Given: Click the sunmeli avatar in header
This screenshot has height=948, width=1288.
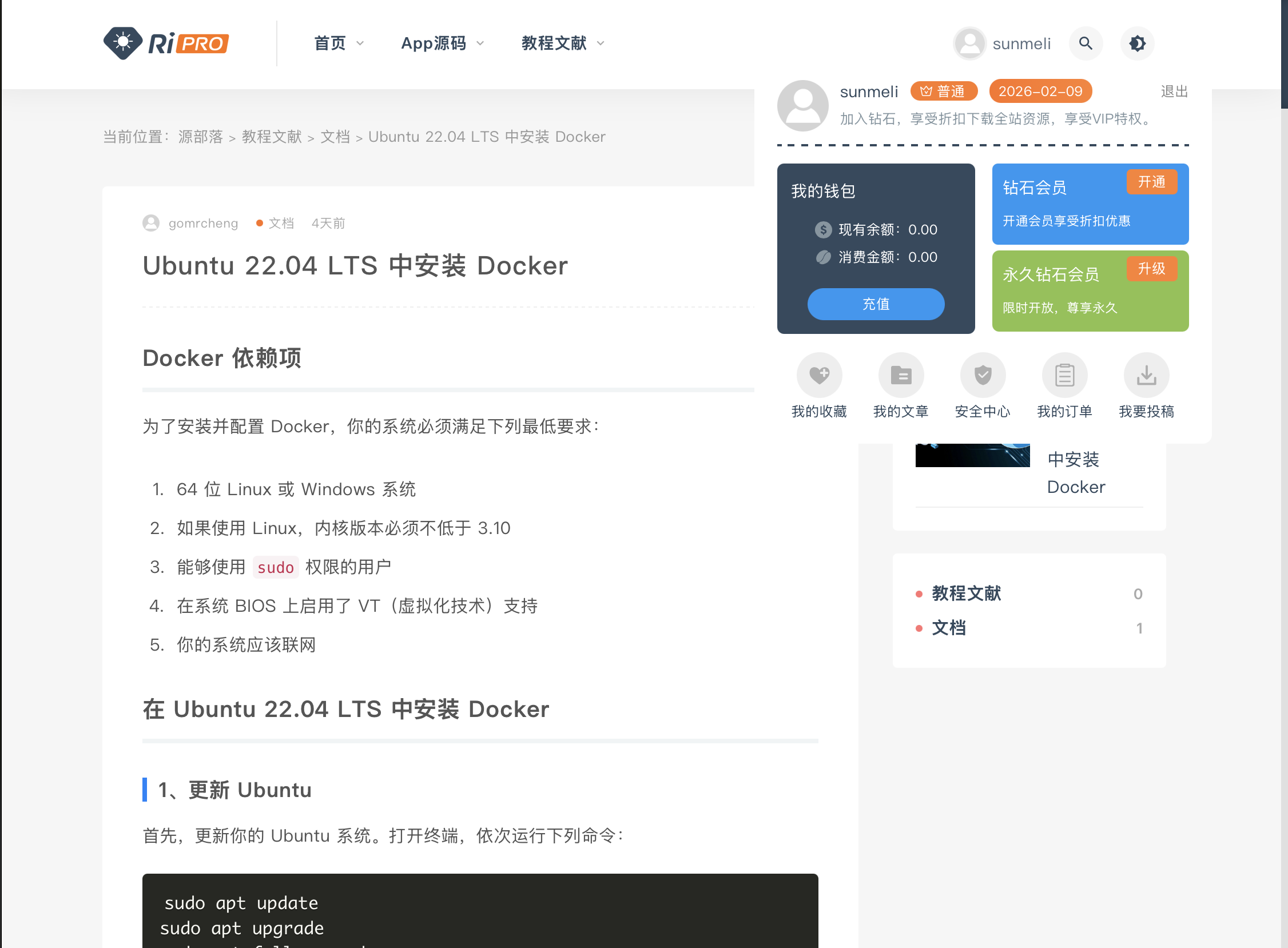Looking at the screenshot, I should (970, 43).
